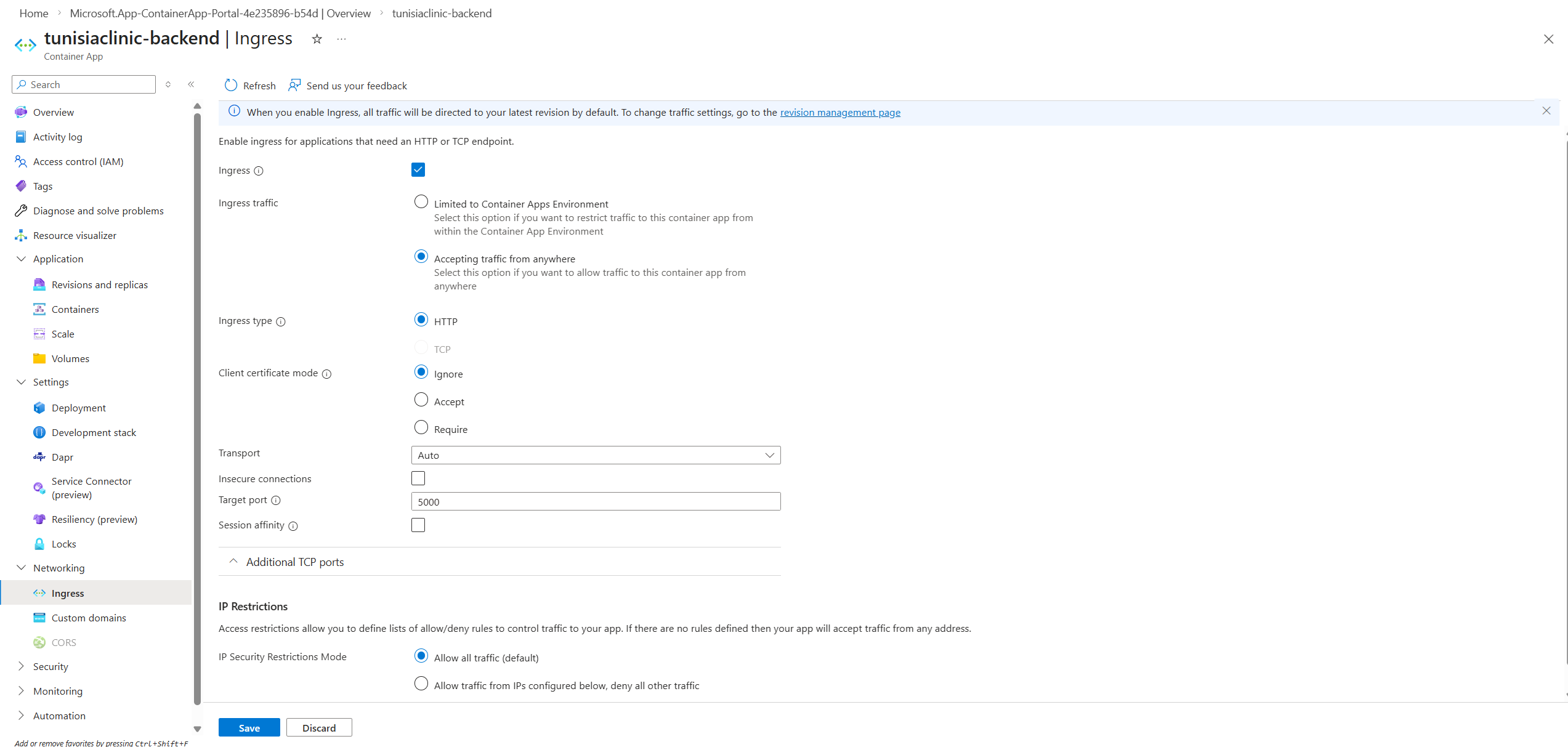The height and width of the screenshot is (747, 1568).
Task: Click the Save button
Action: (x=249, y=727)
